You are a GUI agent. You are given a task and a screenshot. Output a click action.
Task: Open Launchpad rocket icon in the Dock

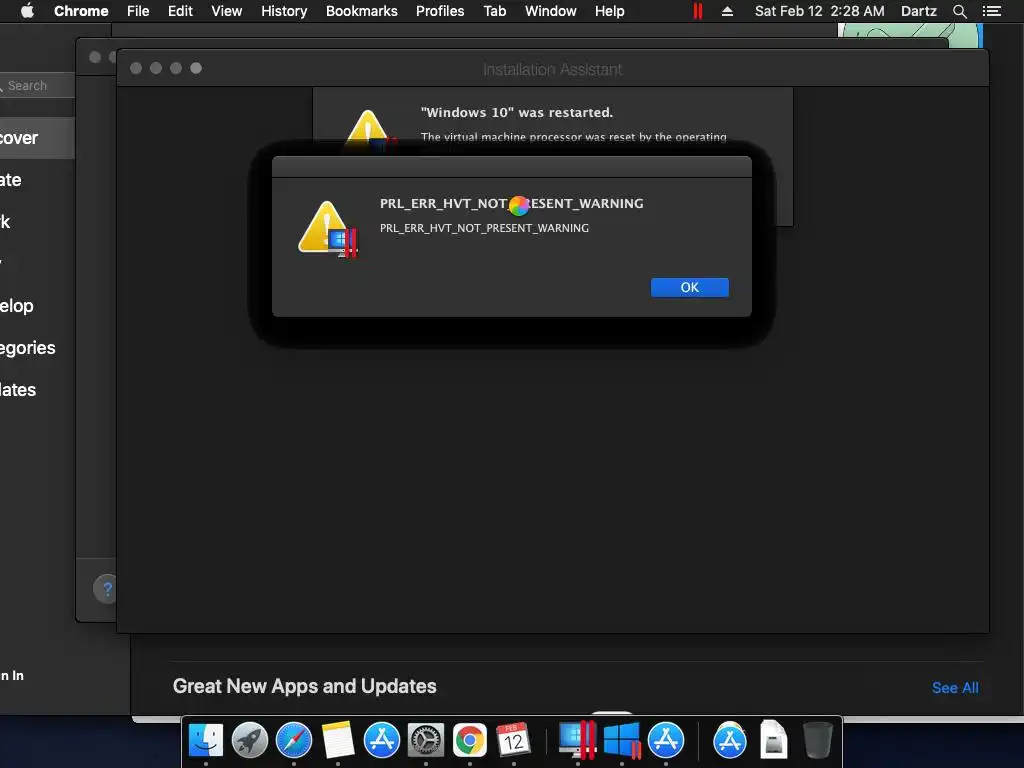click(249, 740)
